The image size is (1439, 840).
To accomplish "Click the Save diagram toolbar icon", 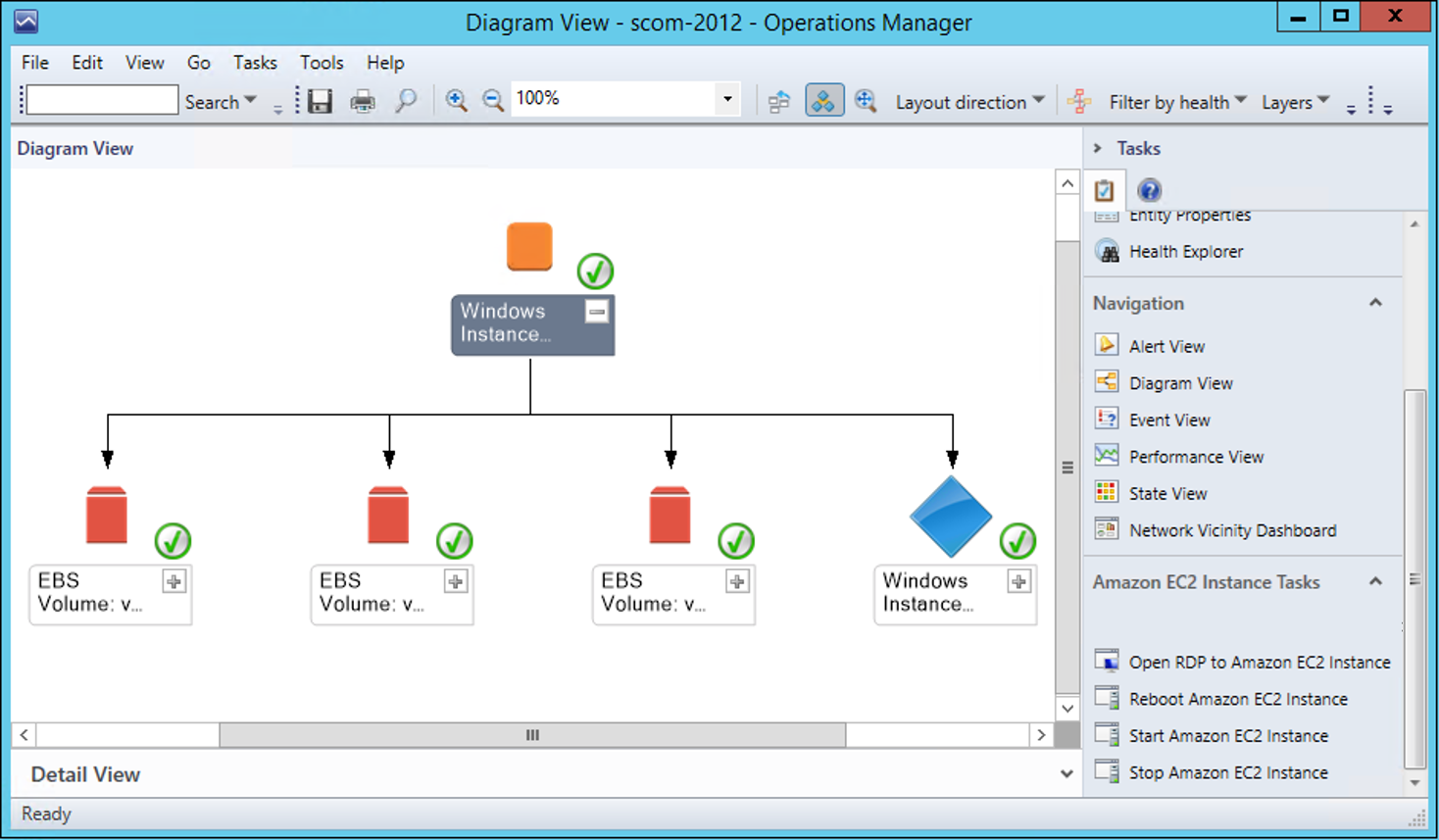I will 321,101.
